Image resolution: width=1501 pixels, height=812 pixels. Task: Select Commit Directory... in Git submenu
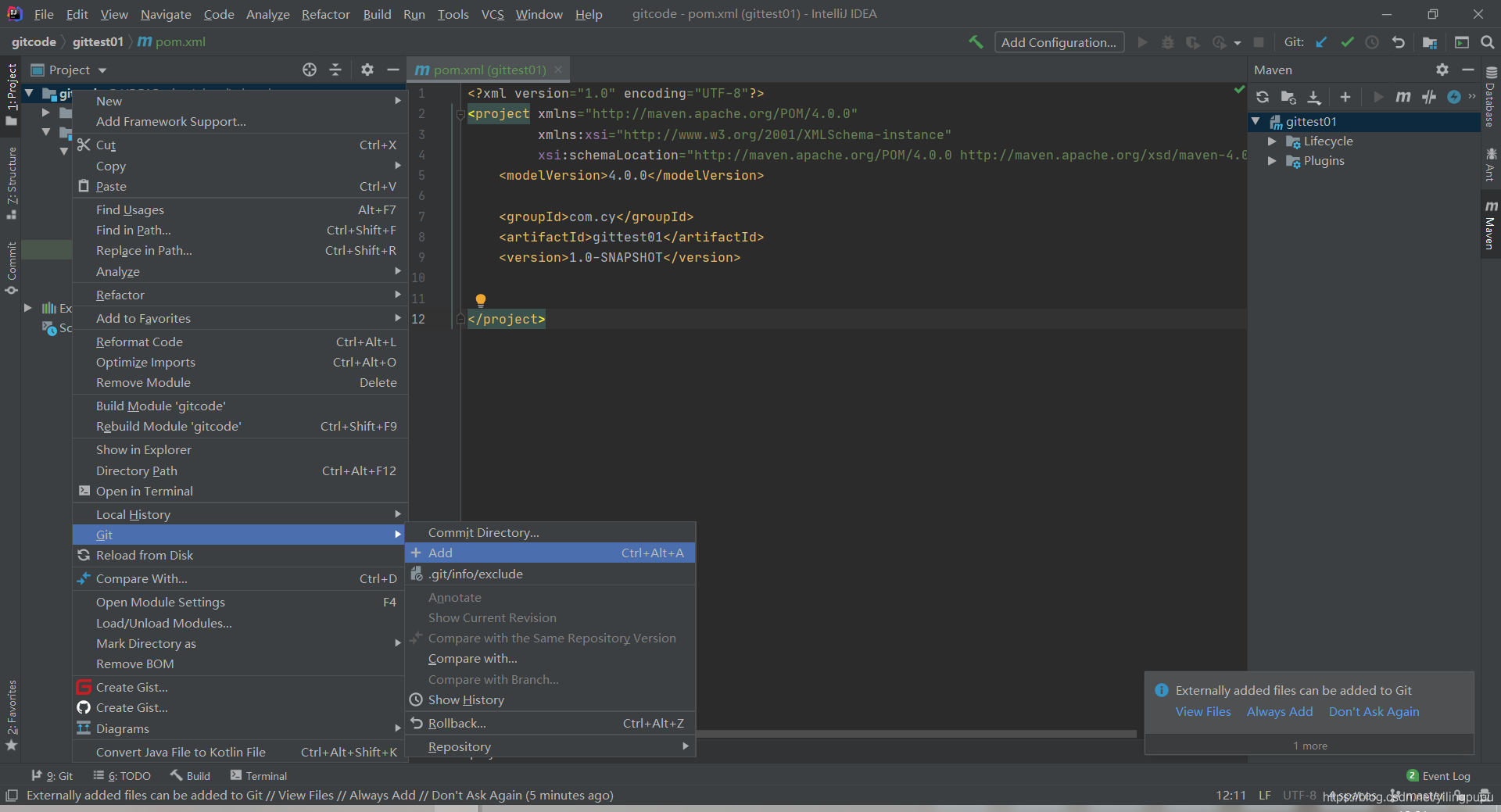point(550,533)
